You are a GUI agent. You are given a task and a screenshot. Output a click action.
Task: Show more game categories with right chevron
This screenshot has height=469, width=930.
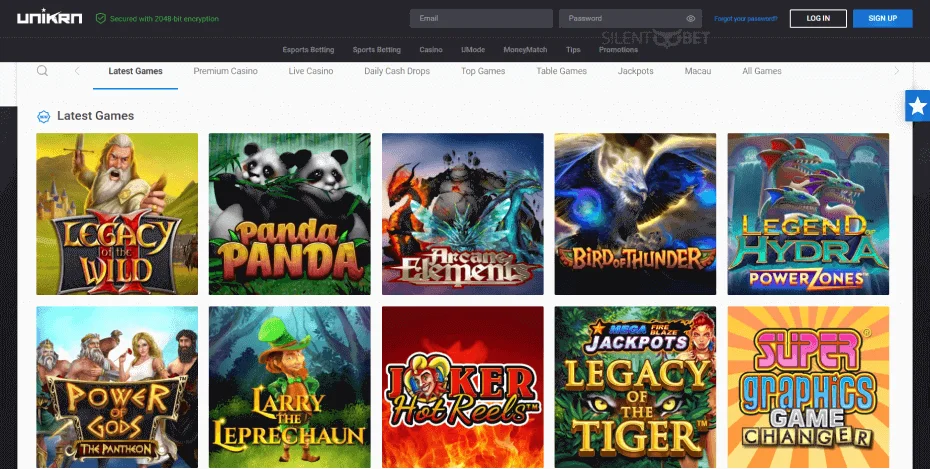point(896,71)
